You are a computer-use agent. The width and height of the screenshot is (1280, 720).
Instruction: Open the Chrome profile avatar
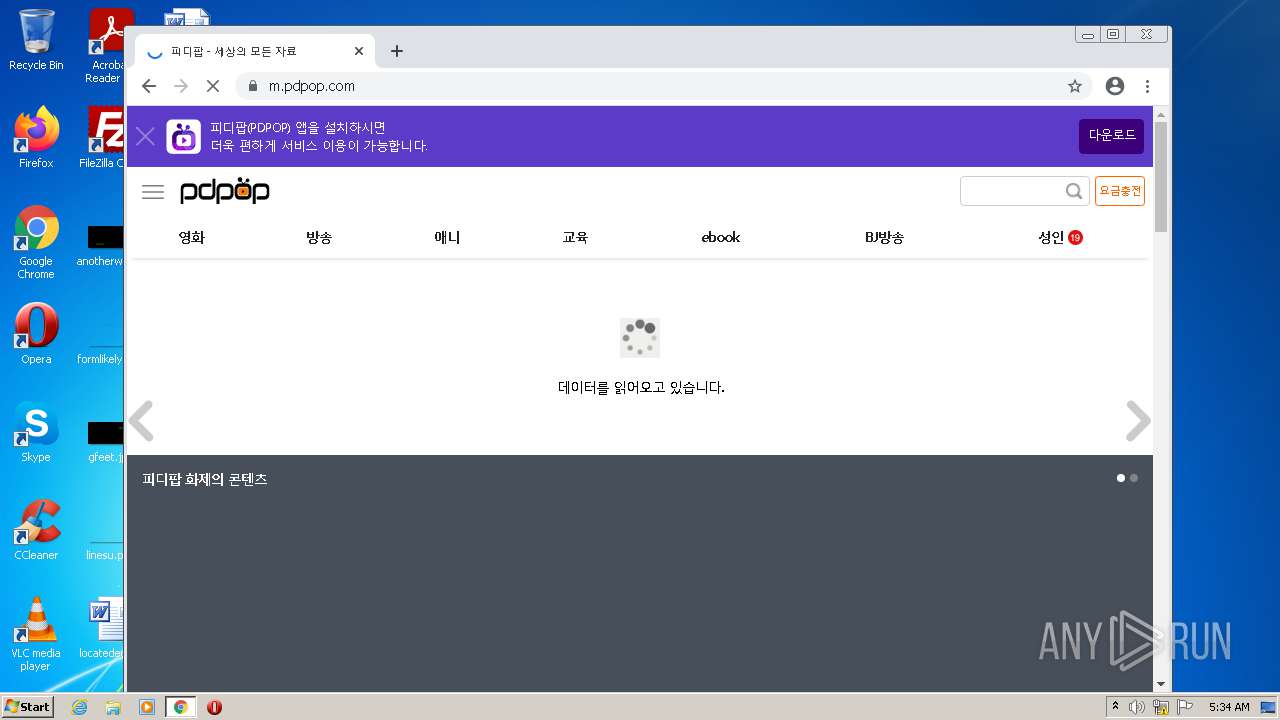click(1115, 86)
